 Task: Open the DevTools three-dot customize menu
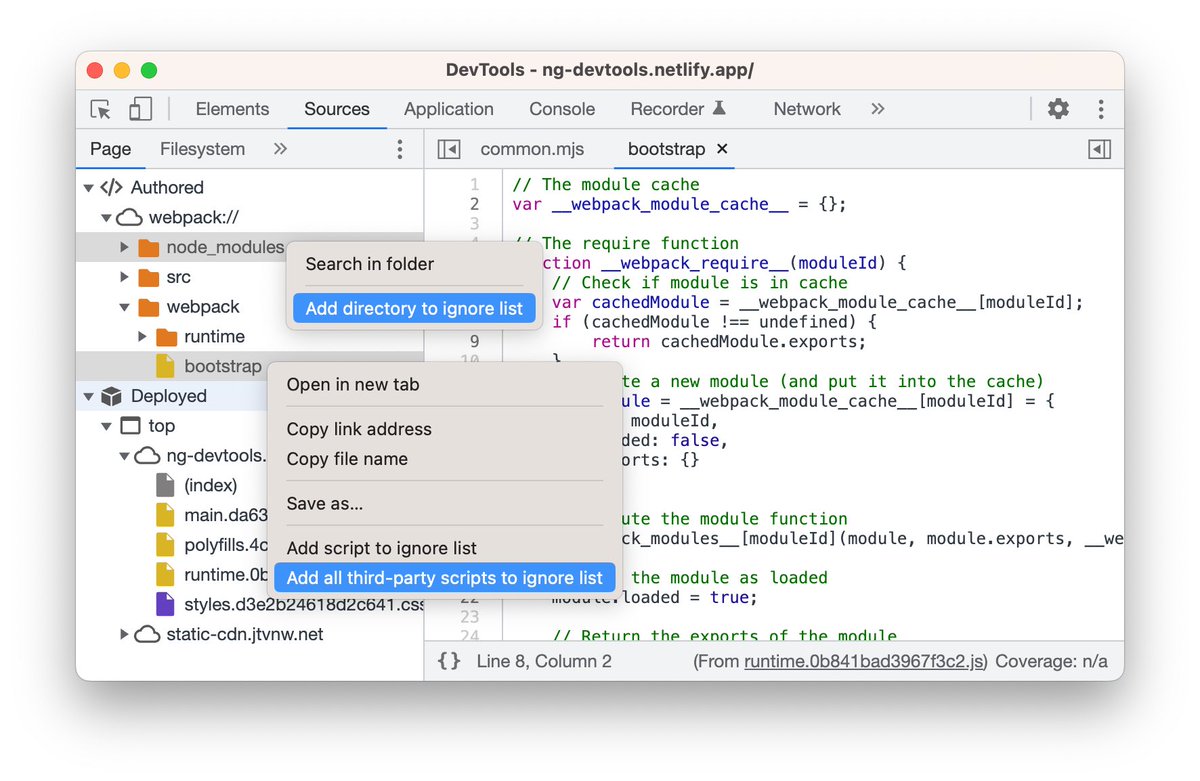[x=1101, y=109]
